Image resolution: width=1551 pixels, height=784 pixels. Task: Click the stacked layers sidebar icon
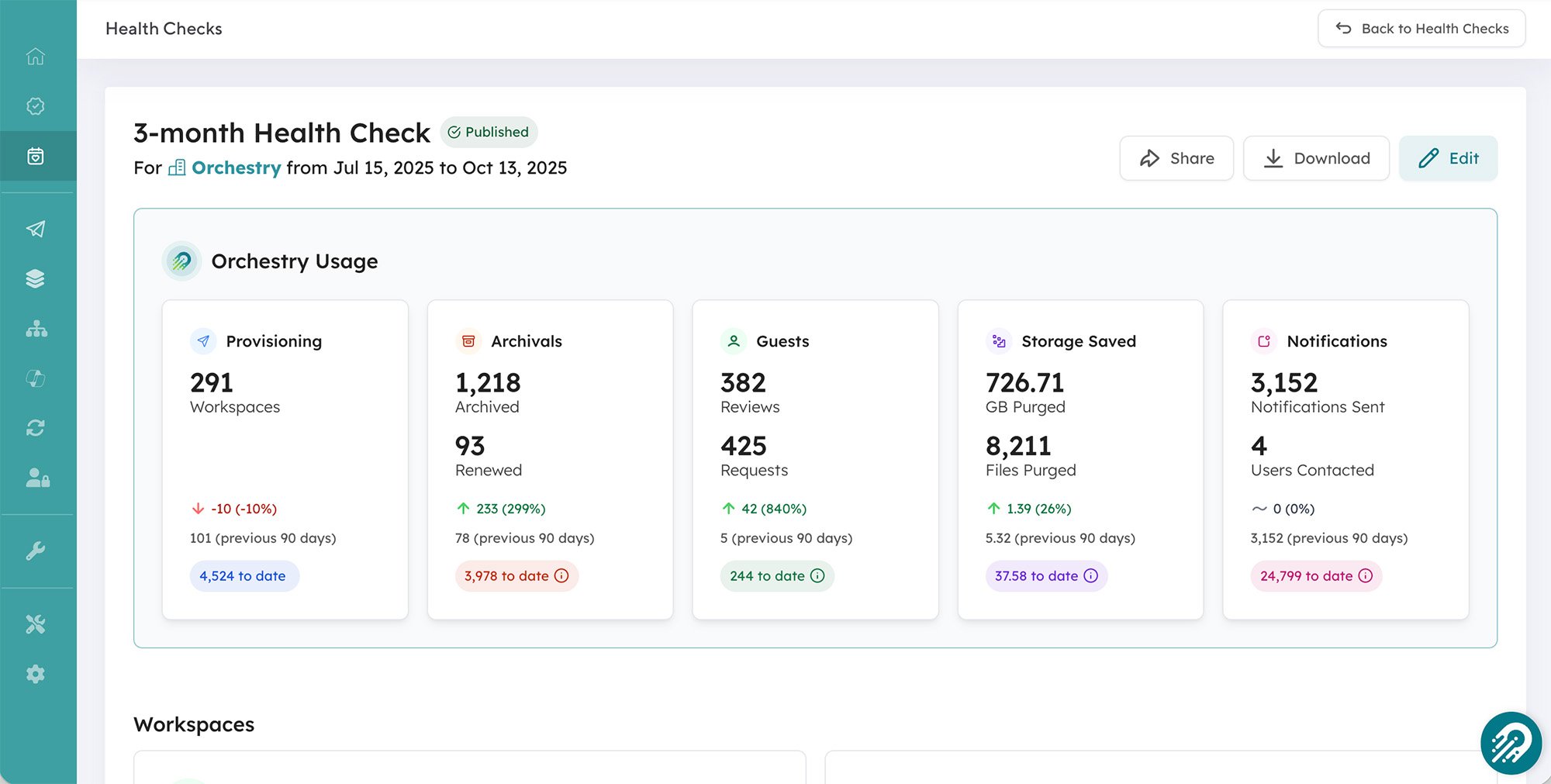(x=36, y=279)
